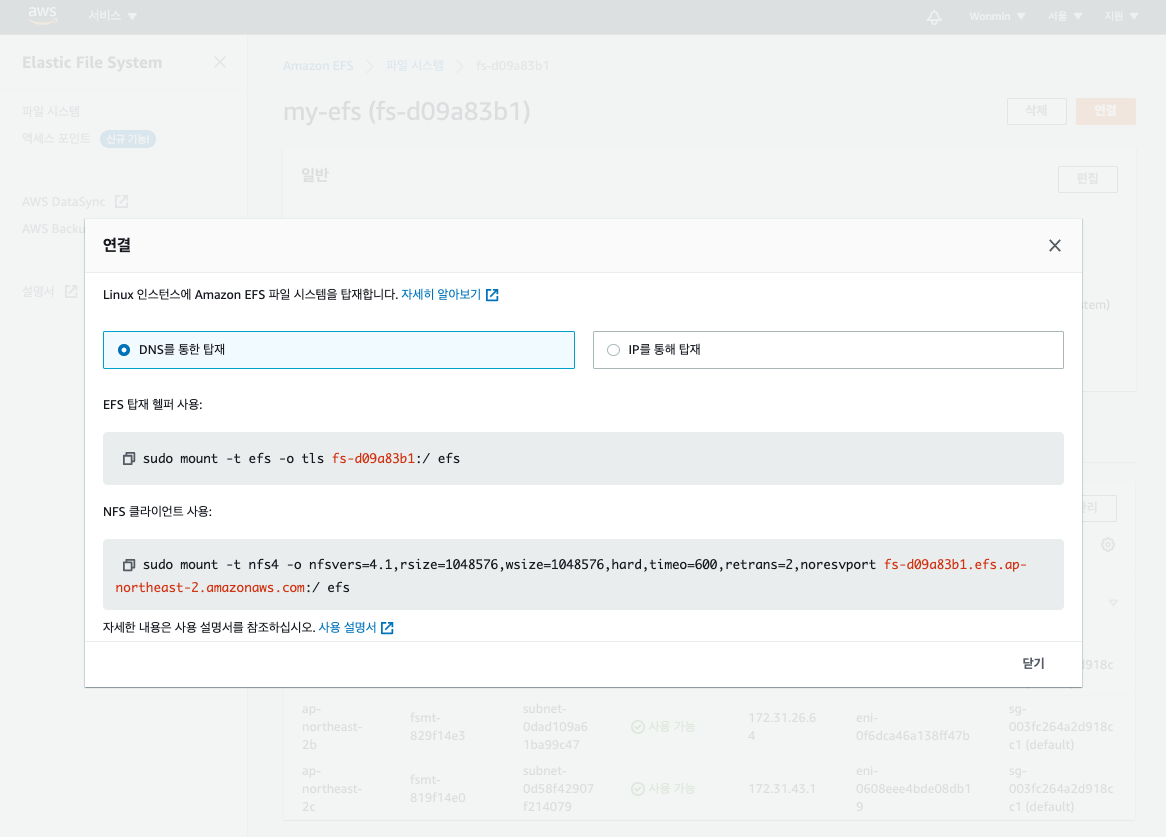Click the 닫기 button
The width and height of the screenshot is (1166, 837).
point(1033,663)
